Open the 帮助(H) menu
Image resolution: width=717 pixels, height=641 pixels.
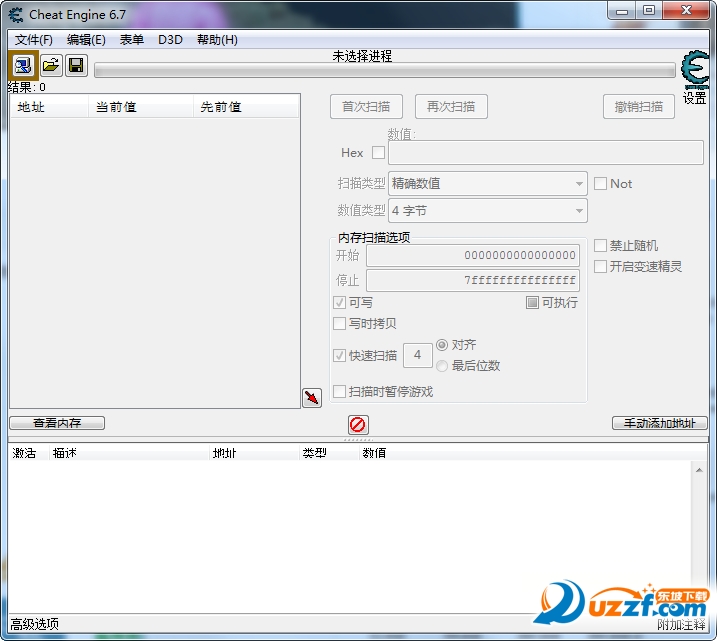[x=217, y=40]
